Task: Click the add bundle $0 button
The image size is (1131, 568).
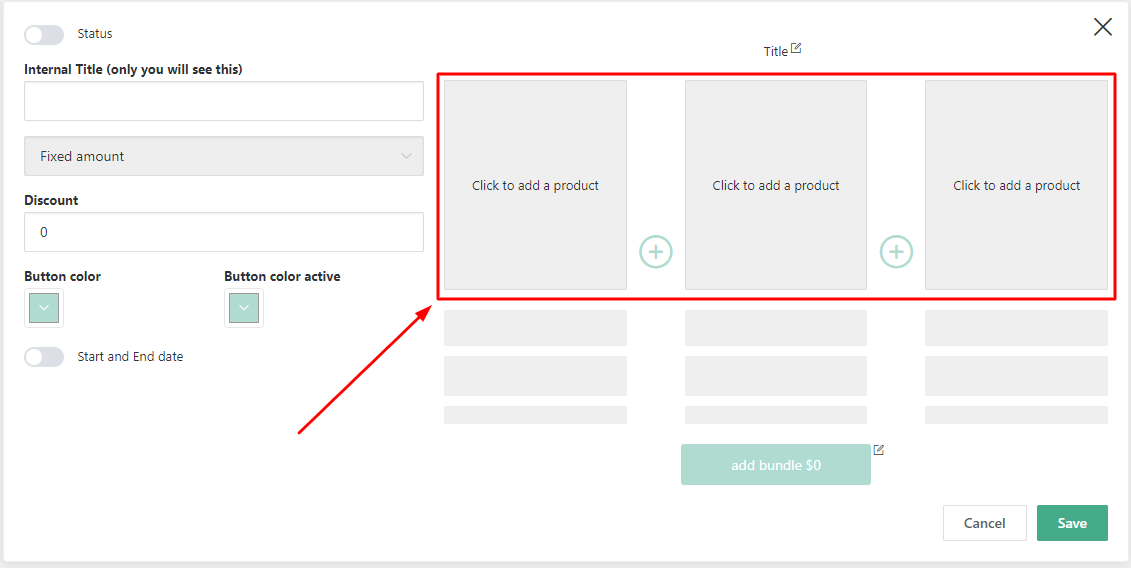Action: (775, 465)
